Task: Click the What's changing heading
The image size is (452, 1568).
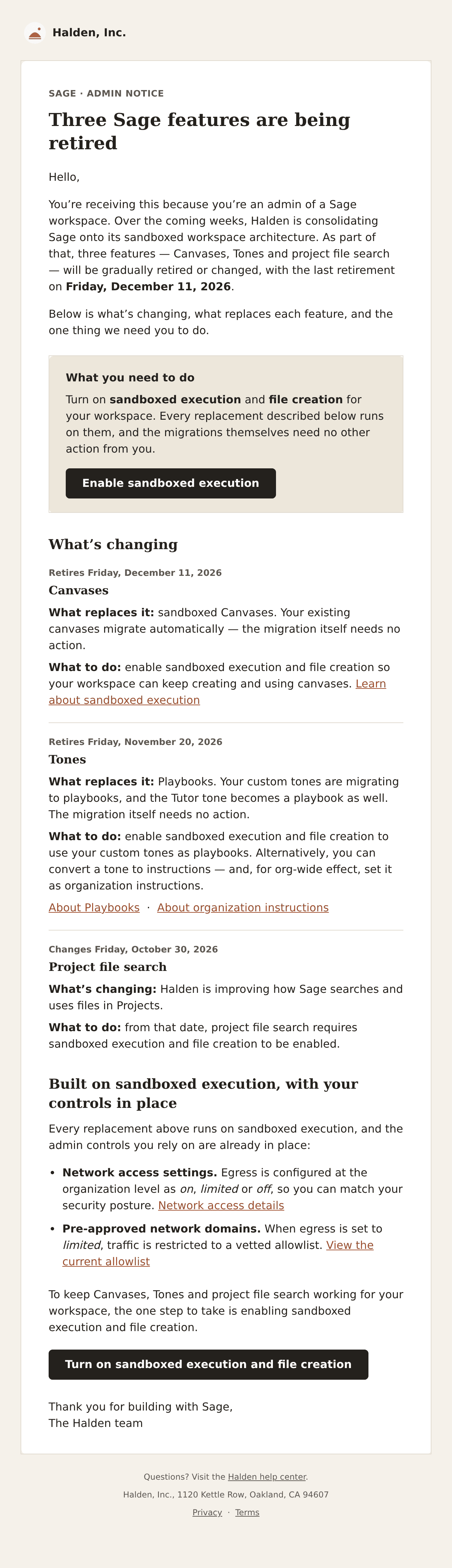Action: coord(113,544)
